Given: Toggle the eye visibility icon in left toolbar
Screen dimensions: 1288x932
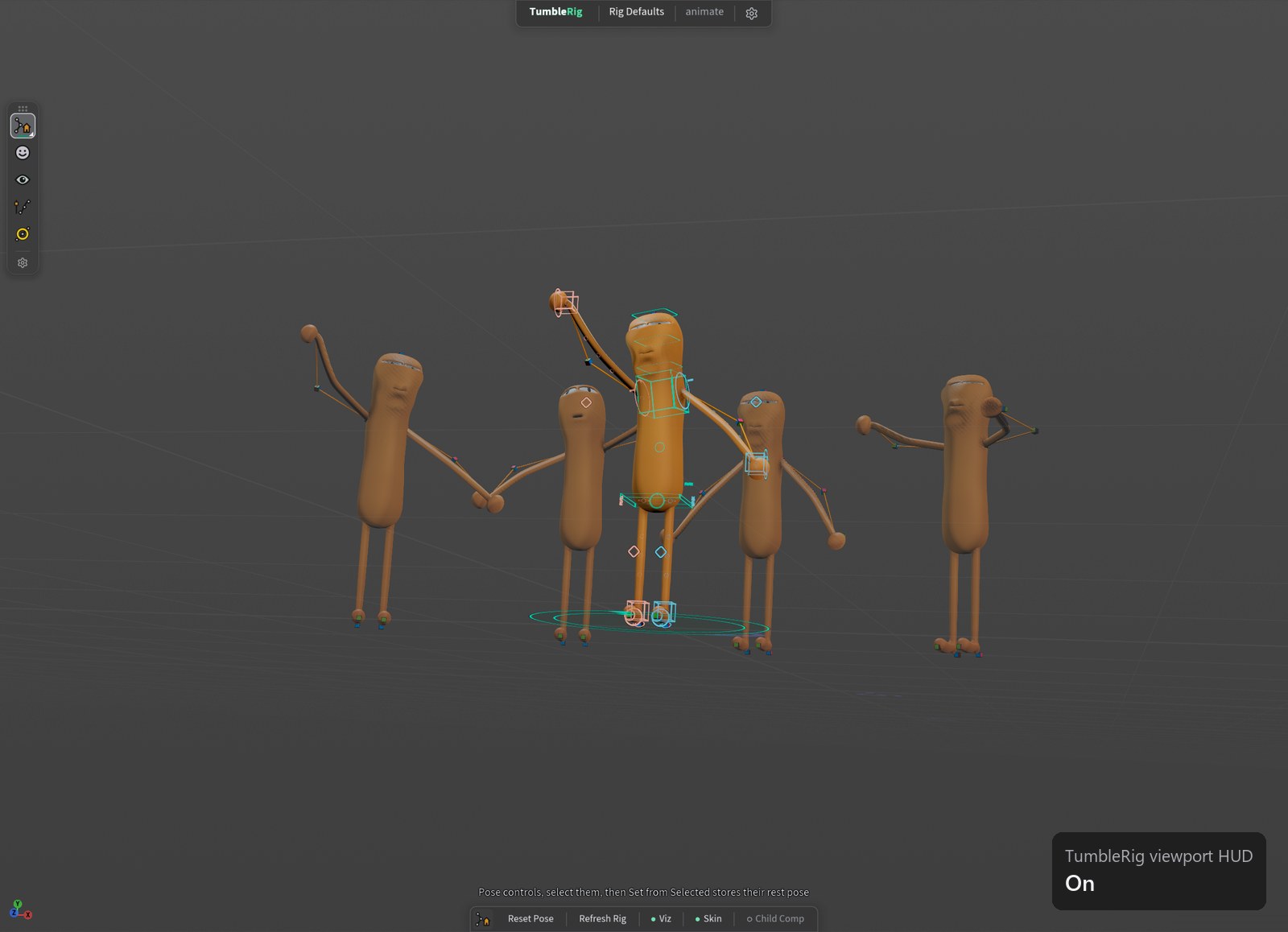Looking at the screenshot, I should [23, 179].
